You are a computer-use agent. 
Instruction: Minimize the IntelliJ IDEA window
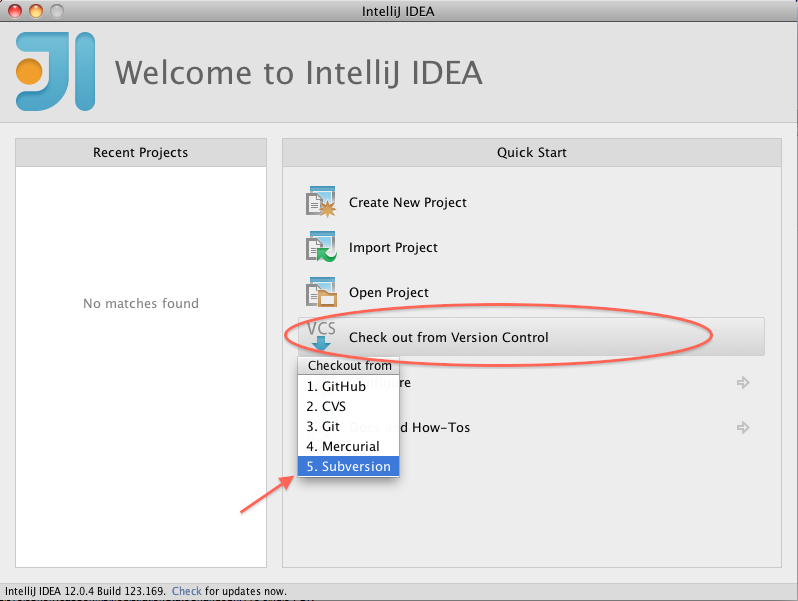point(36,11)
